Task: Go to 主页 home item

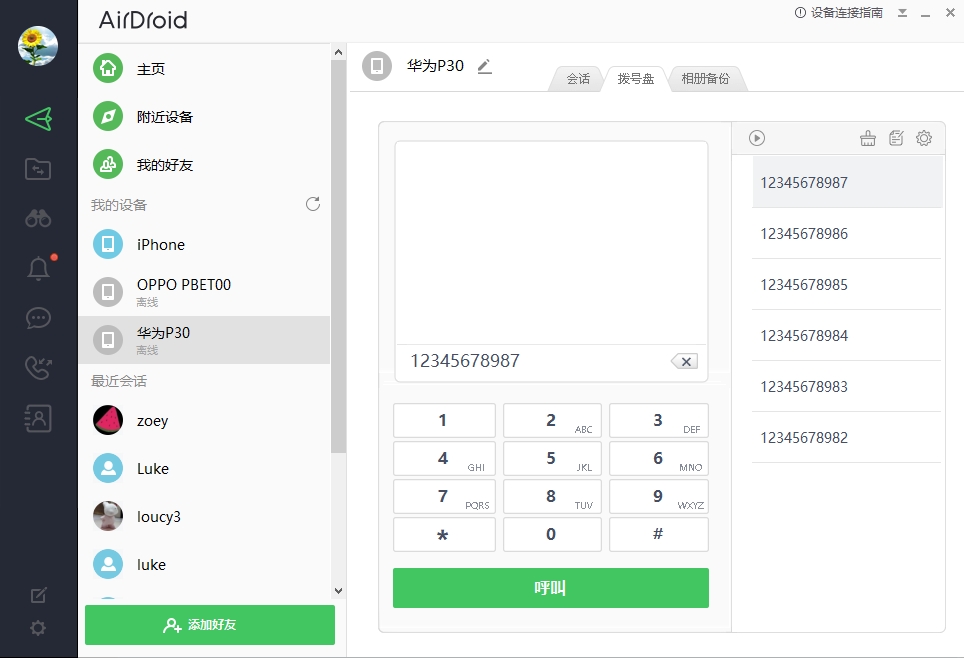Action: (x=204, y=68)
